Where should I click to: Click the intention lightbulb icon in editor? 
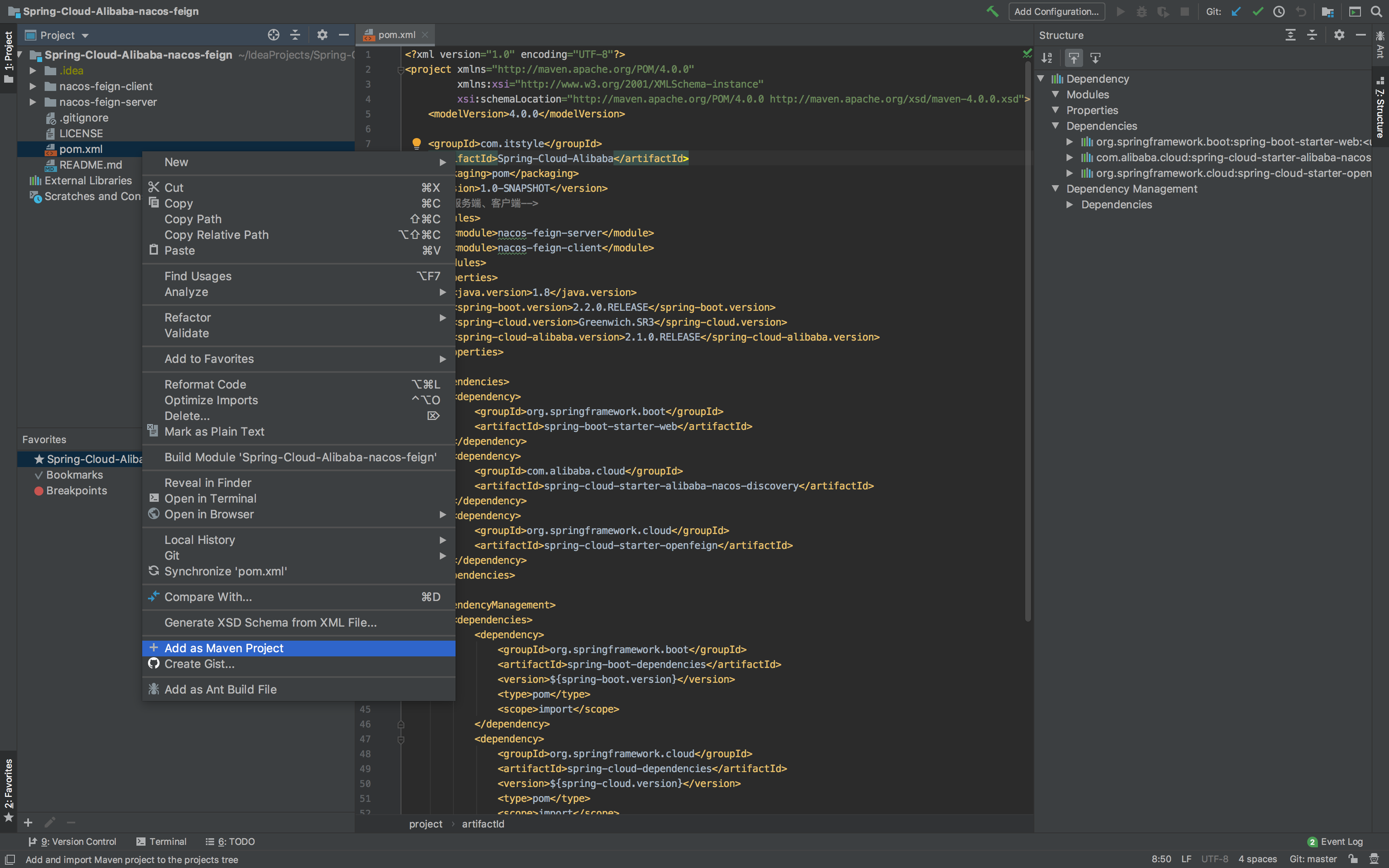click(x=417, y=143)
